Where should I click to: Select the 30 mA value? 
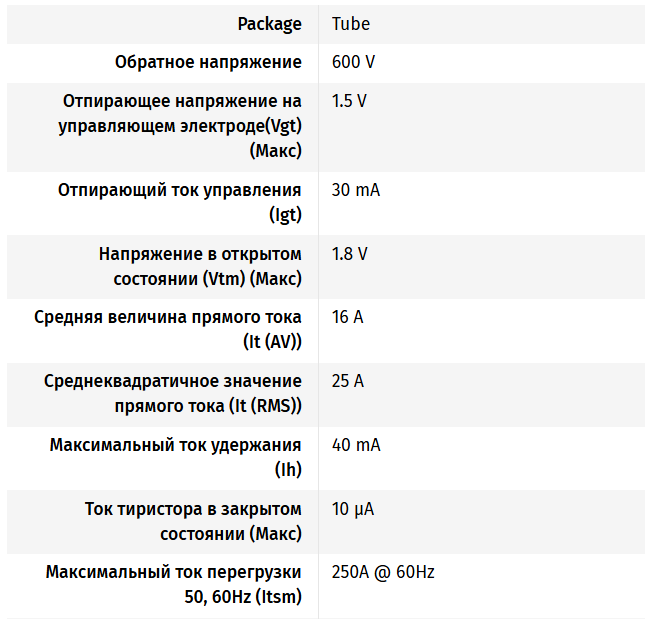pyautogui.click(x=356, y=190)
